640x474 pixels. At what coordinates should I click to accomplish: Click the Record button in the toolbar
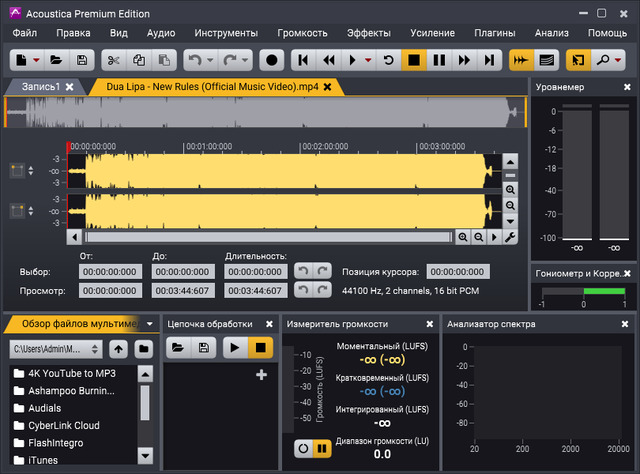pos(271,60)
